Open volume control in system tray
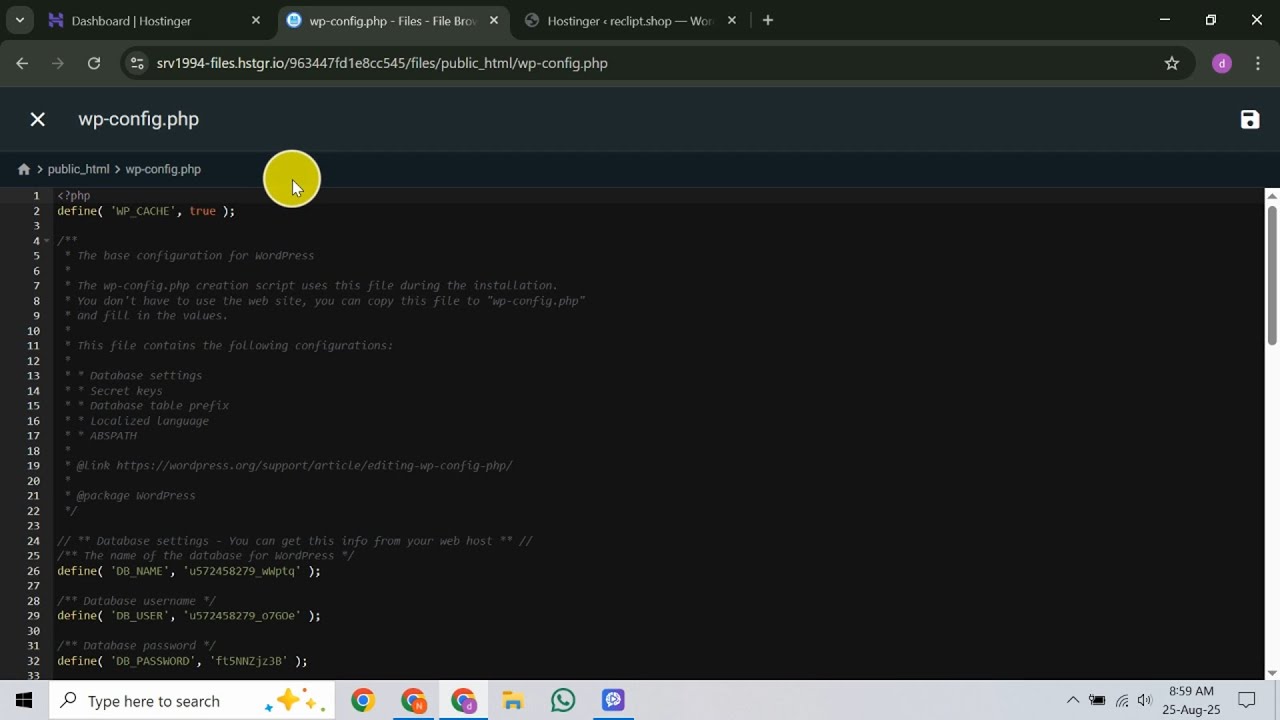Viewport: 1280px width, 720px height. [x=1145, y=701]
